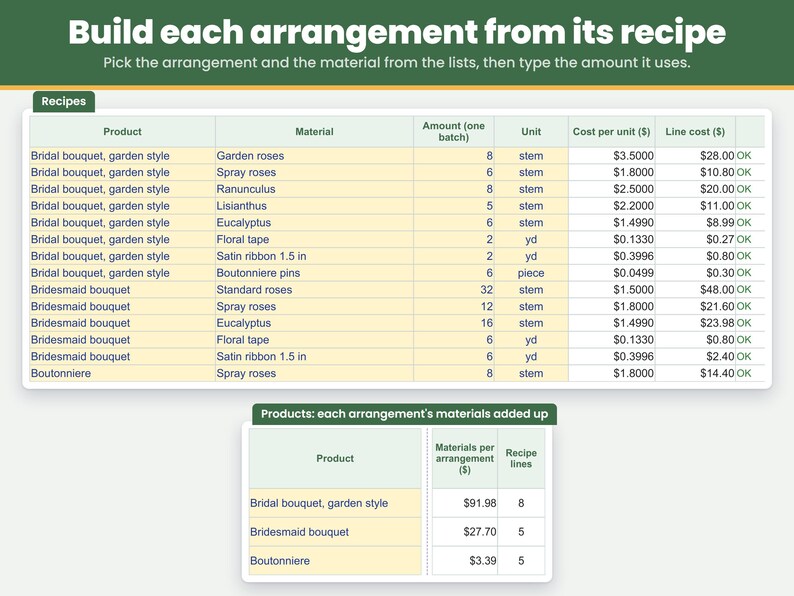Image resolution: width=794 pixels, height=596 pixels.
Task: Click line cost $28.00
Action: (695, 156)
